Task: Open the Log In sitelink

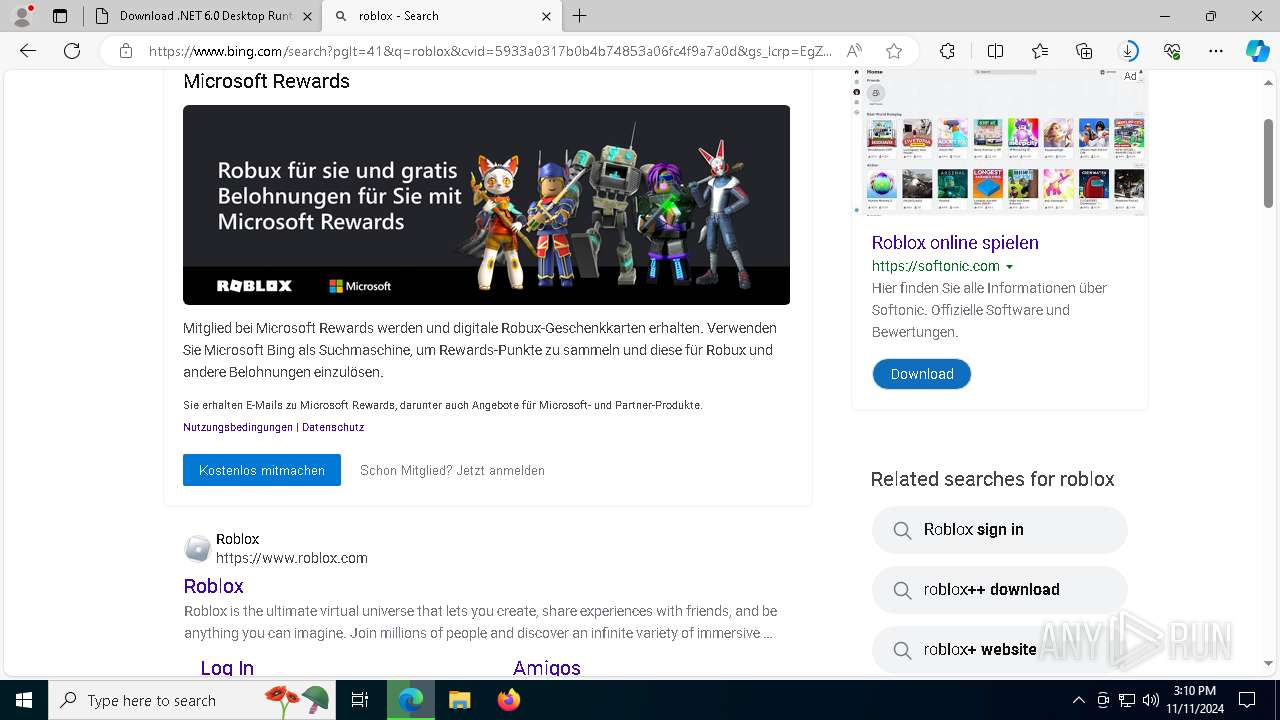Action: click(227, 667)
